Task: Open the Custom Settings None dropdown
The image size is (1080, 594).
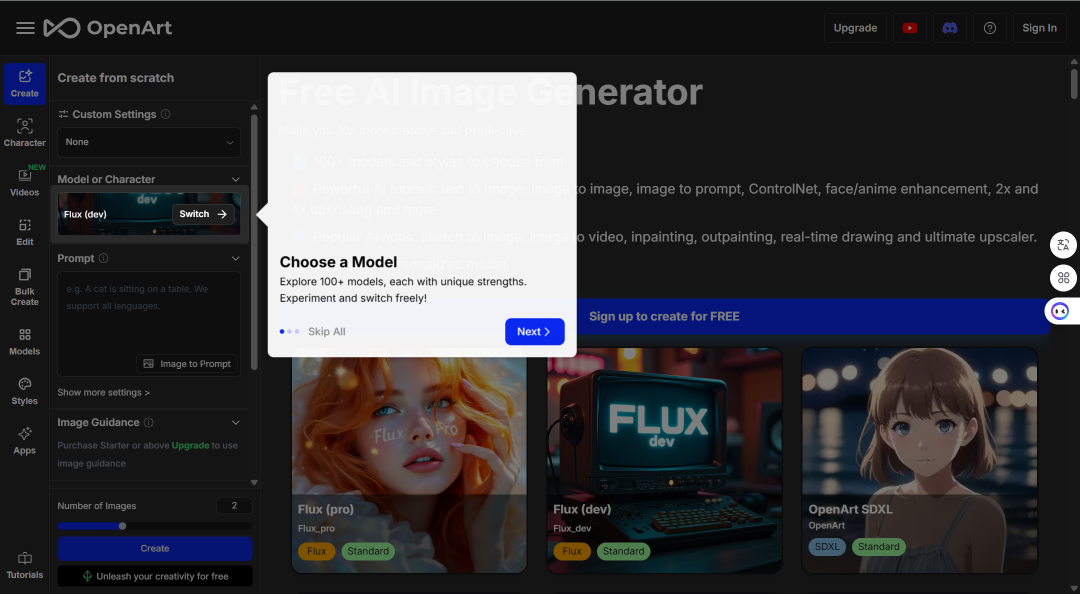Action: point(149,142)
